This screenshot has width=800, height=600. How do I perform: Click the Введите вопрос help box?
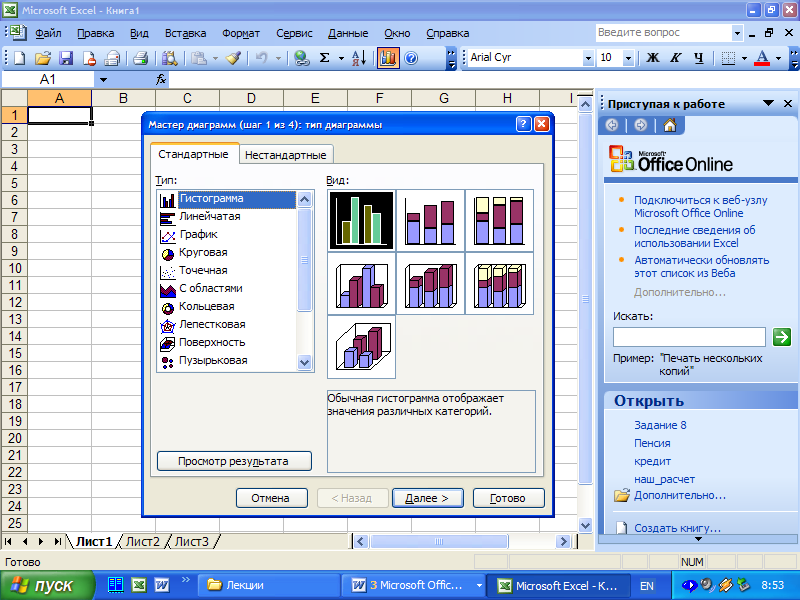tap(664, 33)
